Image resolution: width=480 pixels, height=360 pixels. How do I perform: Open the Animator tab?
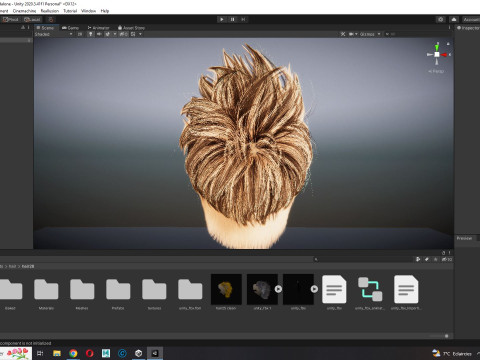98,28
